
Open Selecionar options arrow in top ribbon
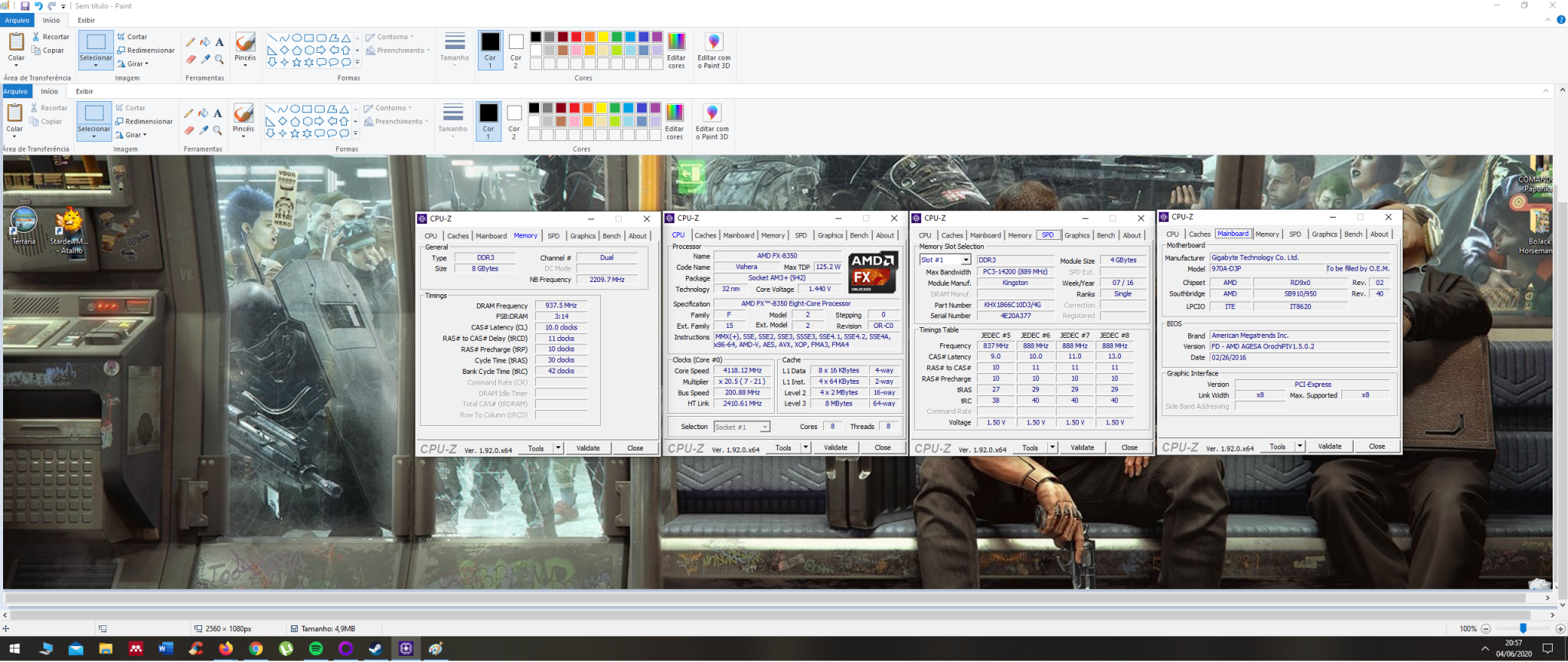[96, 65]
